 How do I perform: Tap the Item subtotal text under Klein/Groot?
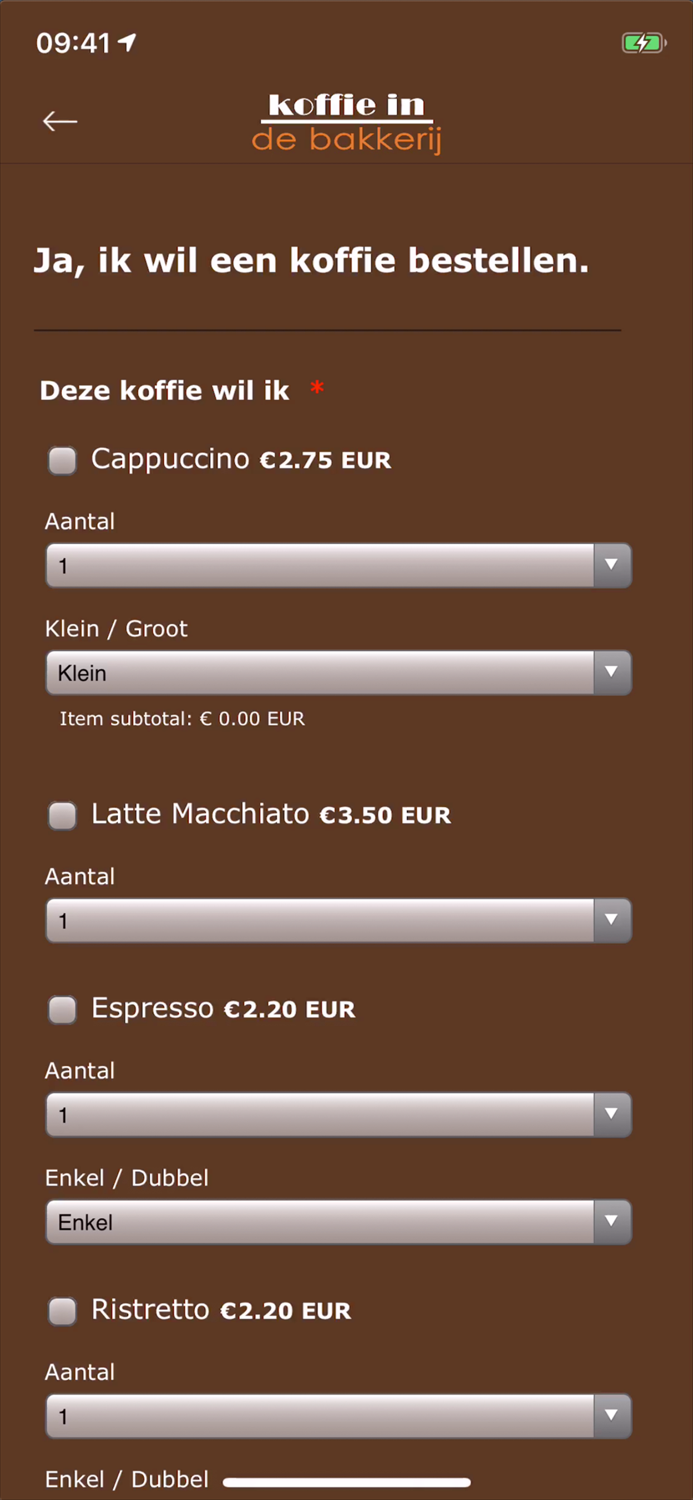pyautogui.click(x=181, y=718)
